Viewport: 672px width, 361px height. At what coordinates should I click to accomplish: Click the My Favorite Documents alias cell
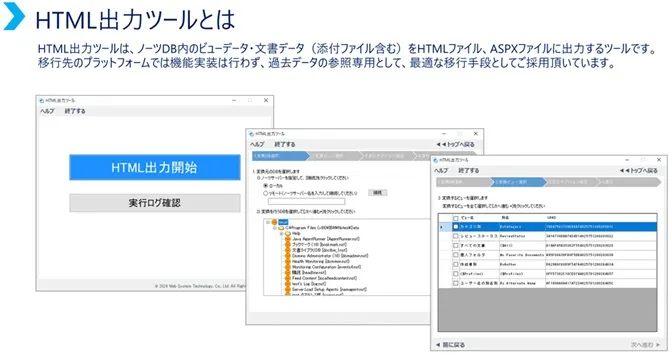[522, 255]
